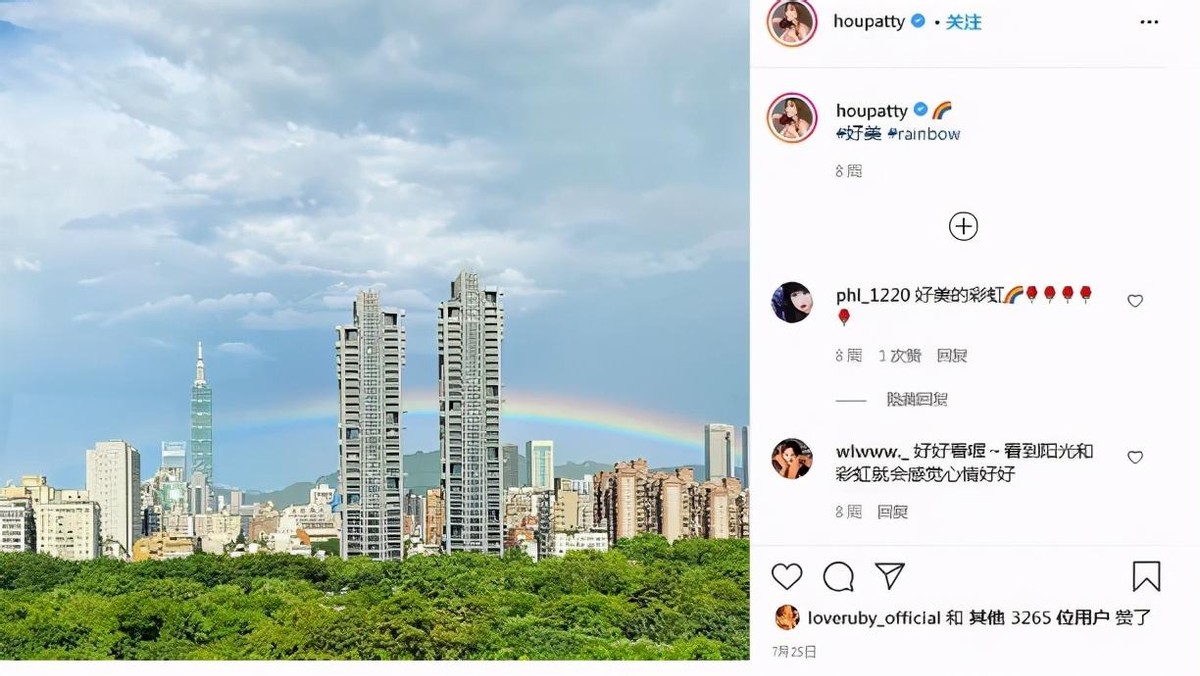The width and height of the screenshot is (1200, 676).
Task: Share post via paper plane icon
Action: click(890, 576)
